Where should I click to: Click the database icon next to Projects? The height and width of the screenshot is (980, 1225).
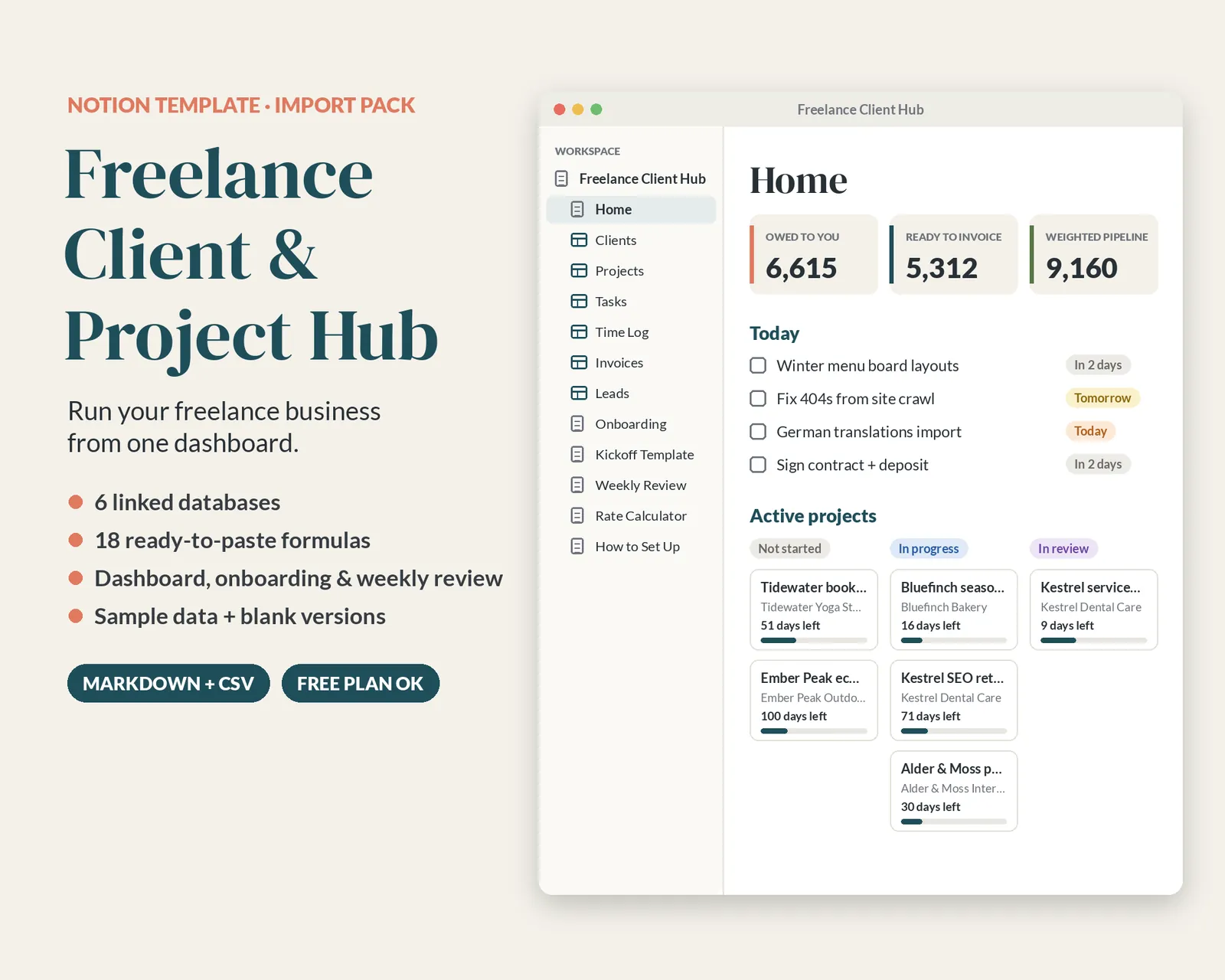pos(579,270)
